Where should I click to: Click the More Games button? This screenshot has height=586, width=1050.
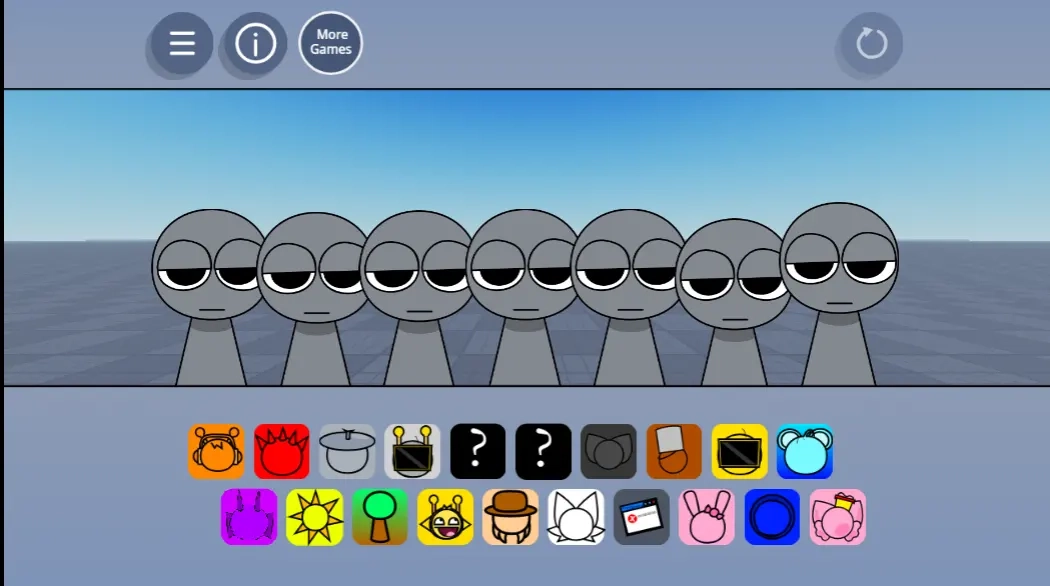[330, 43]
